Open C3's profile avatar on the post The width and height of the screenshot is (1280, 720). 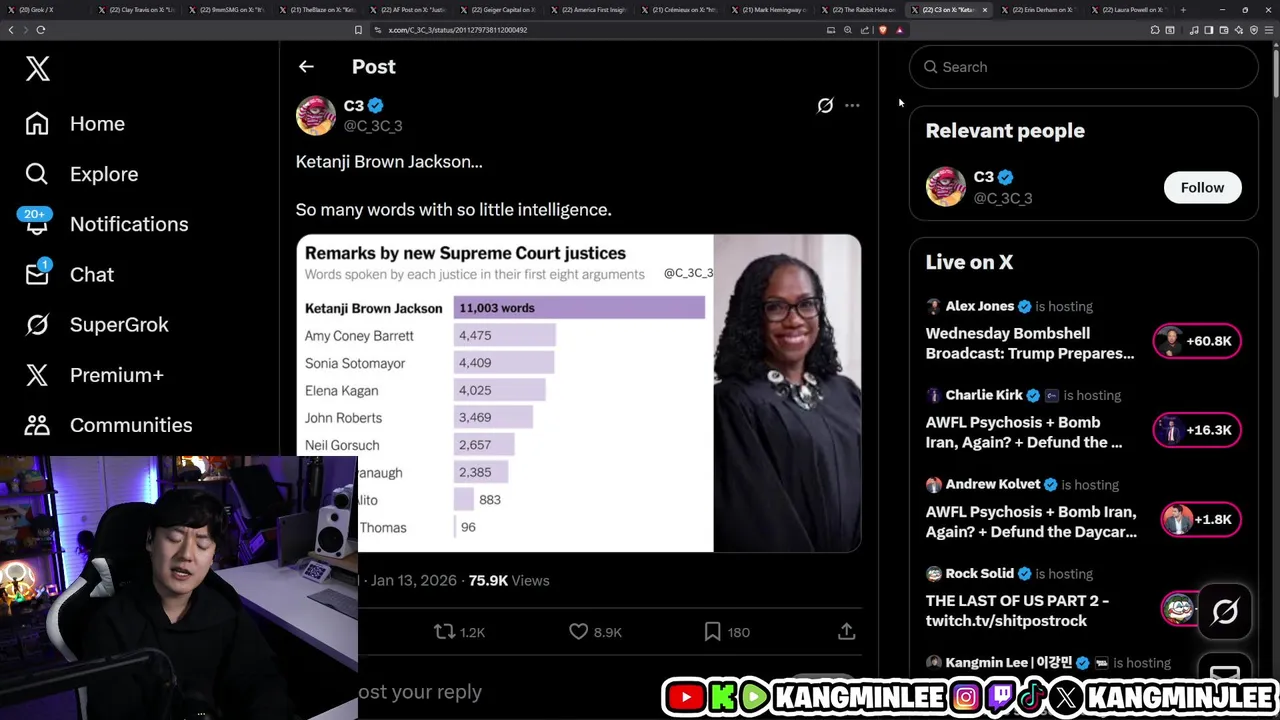[316, 115]
